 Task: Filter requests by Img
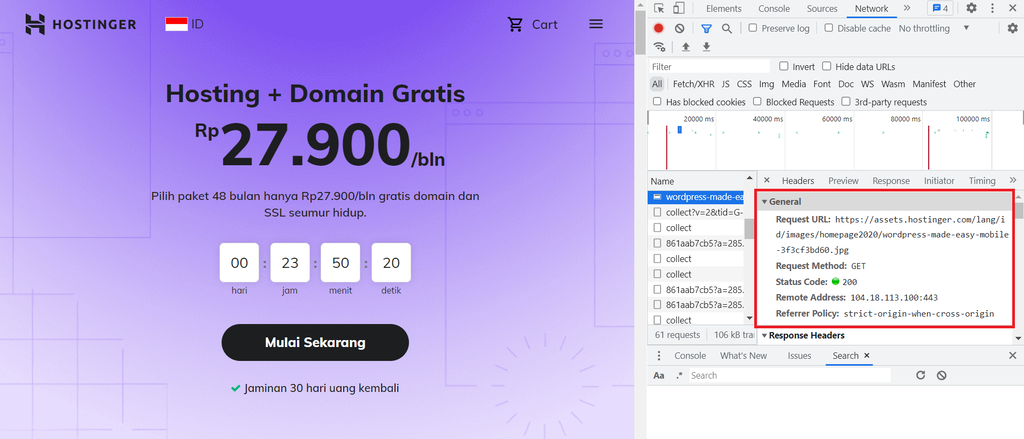767,84
